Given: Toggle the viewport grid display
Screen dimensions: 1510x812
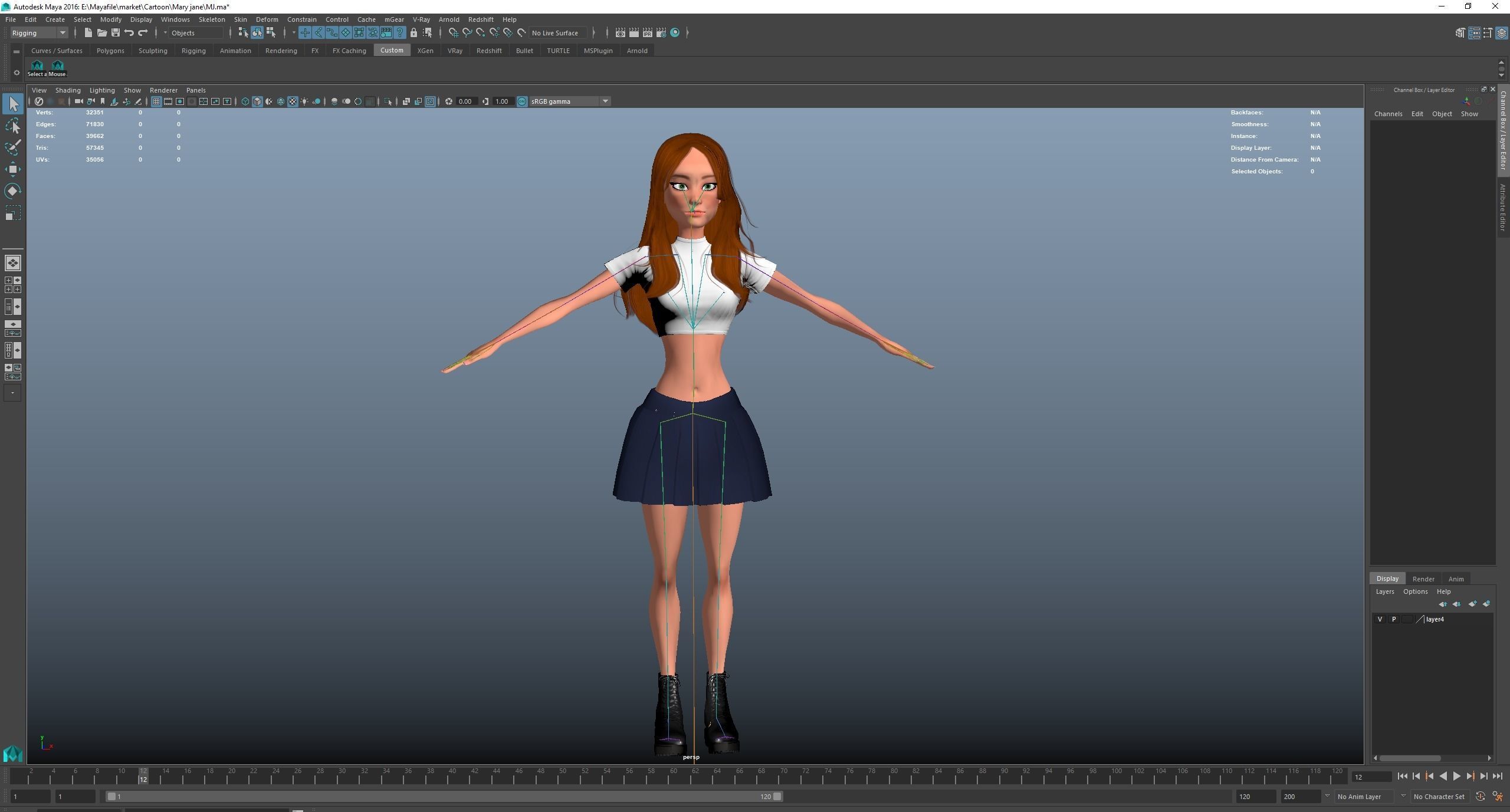Looking at the screenshot, I should [156, 101].
